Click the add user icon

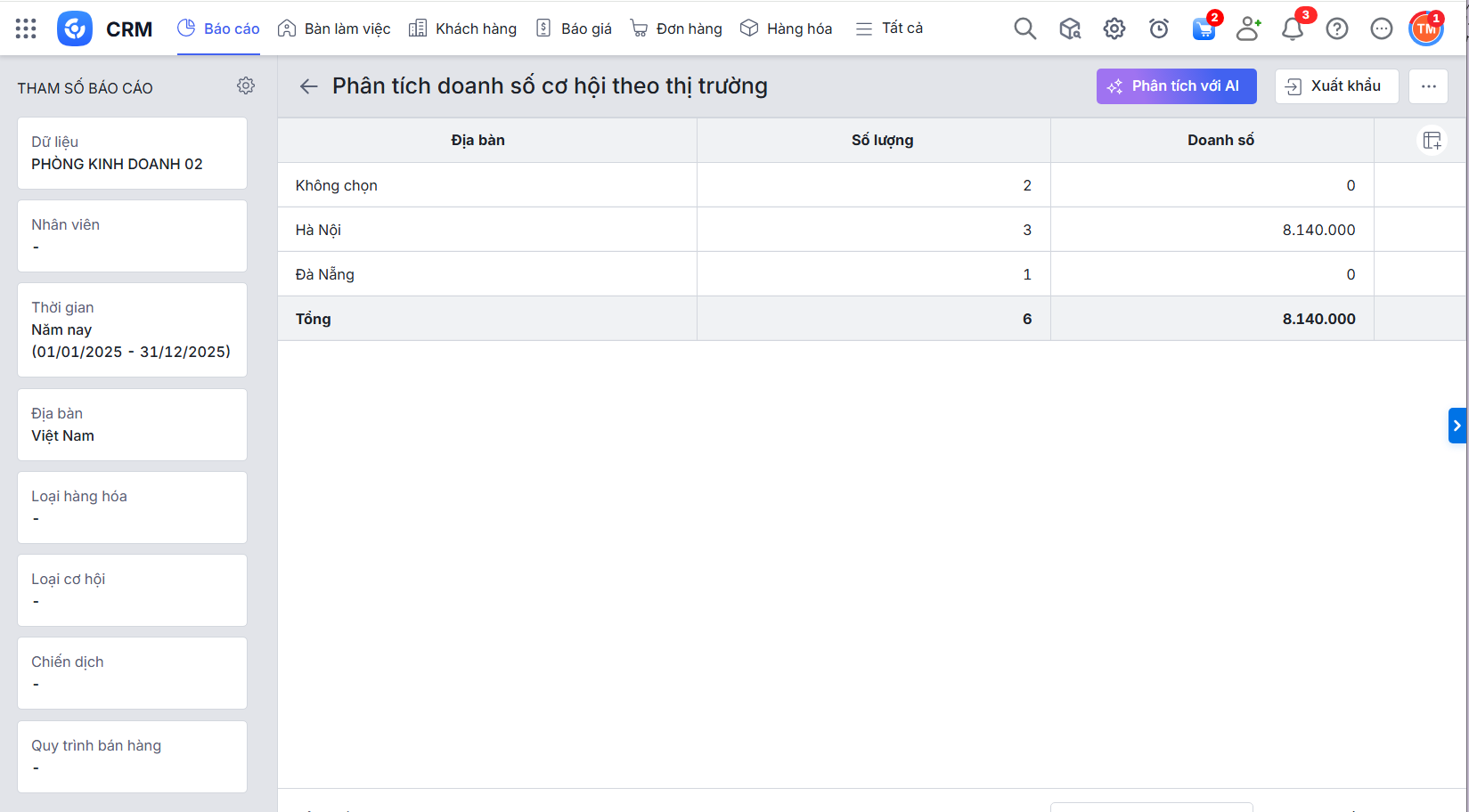click(1248, 28)
